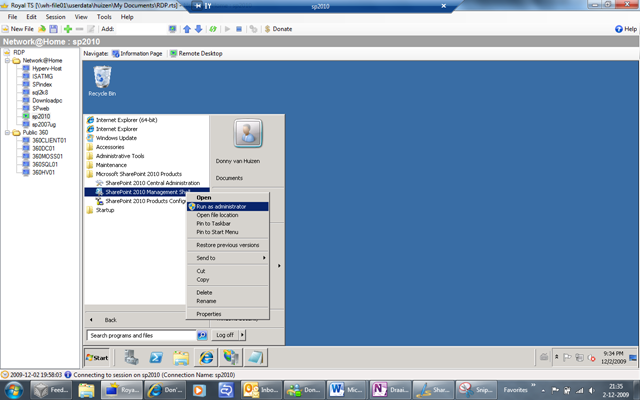Click the blue stop disconnect icon
Screen dimensions: 640x400
click(x=239, y=29)
